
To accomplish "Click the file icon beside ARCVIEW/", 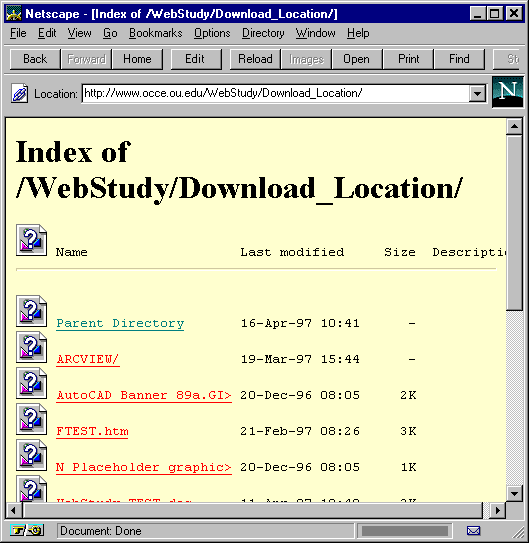I will (31, 347).
